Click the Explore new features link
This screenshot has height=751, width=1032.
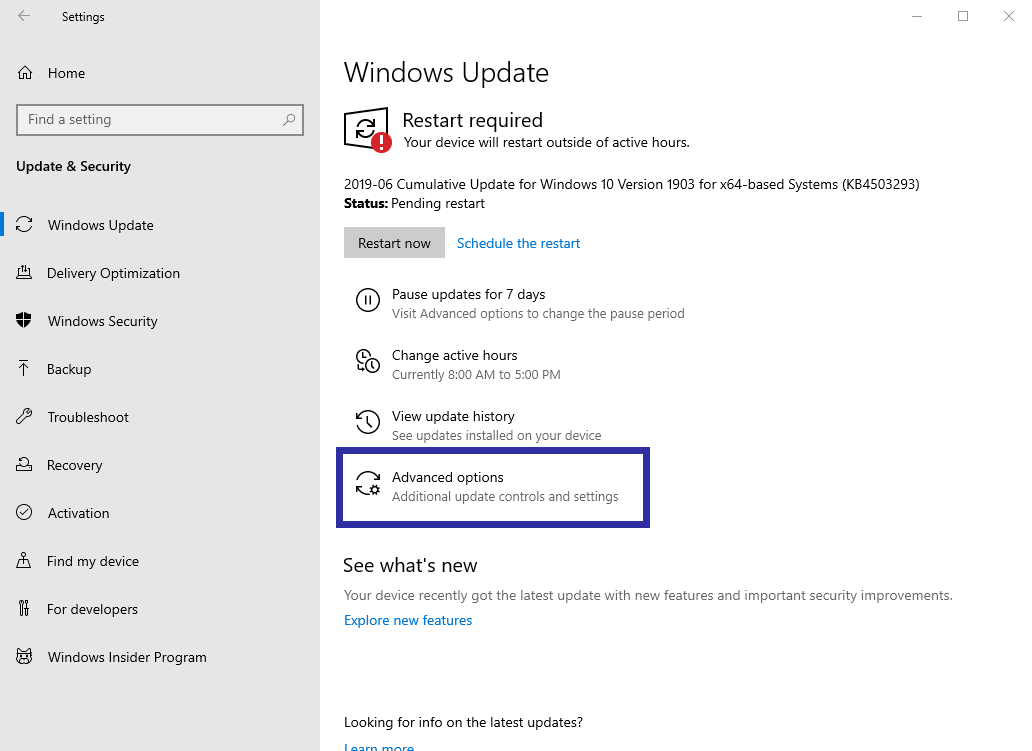pyautogui.click(x=408, y=620)
